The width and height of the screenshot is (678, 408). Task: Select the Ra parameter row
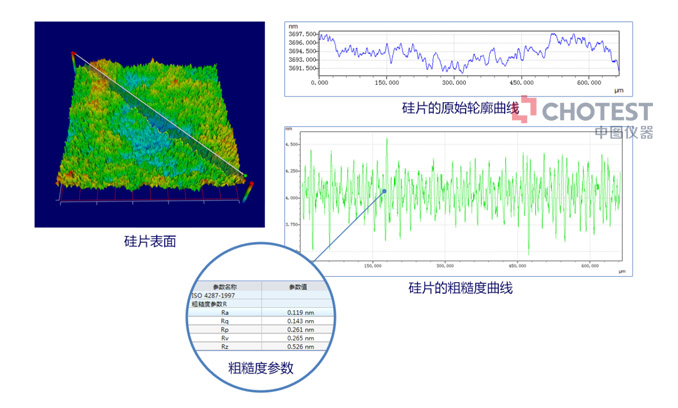[223, 313]
